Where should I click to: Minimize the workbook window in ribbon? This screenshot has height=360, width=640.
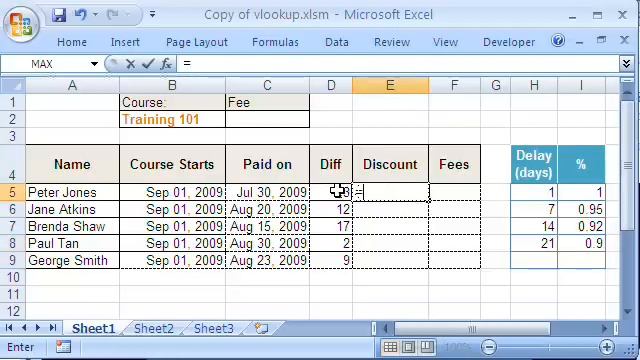[580, 41]
